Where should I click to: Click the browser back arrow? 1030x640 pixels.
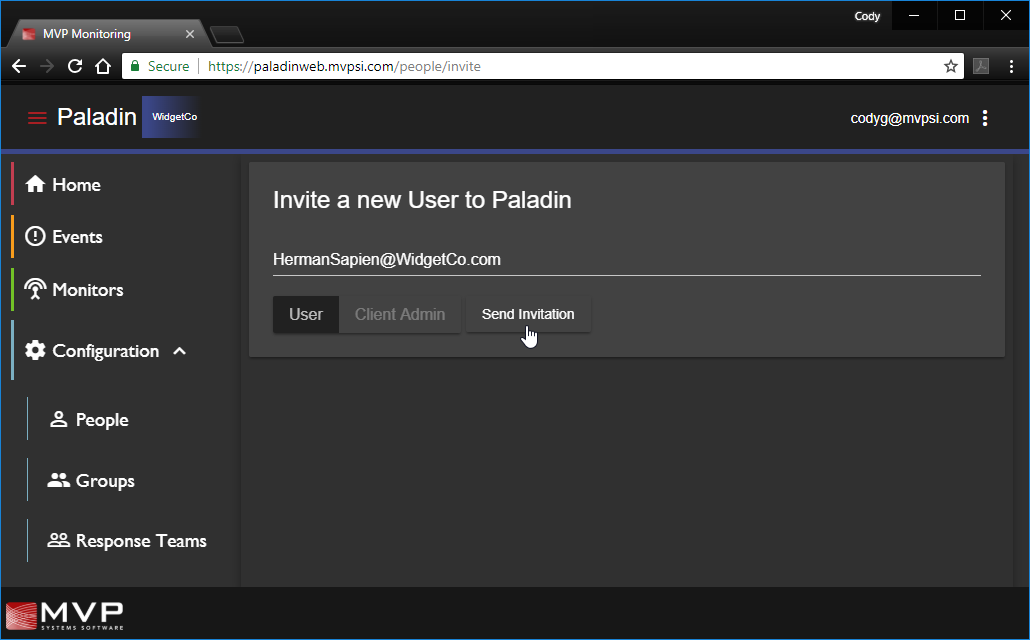[18, 66]
